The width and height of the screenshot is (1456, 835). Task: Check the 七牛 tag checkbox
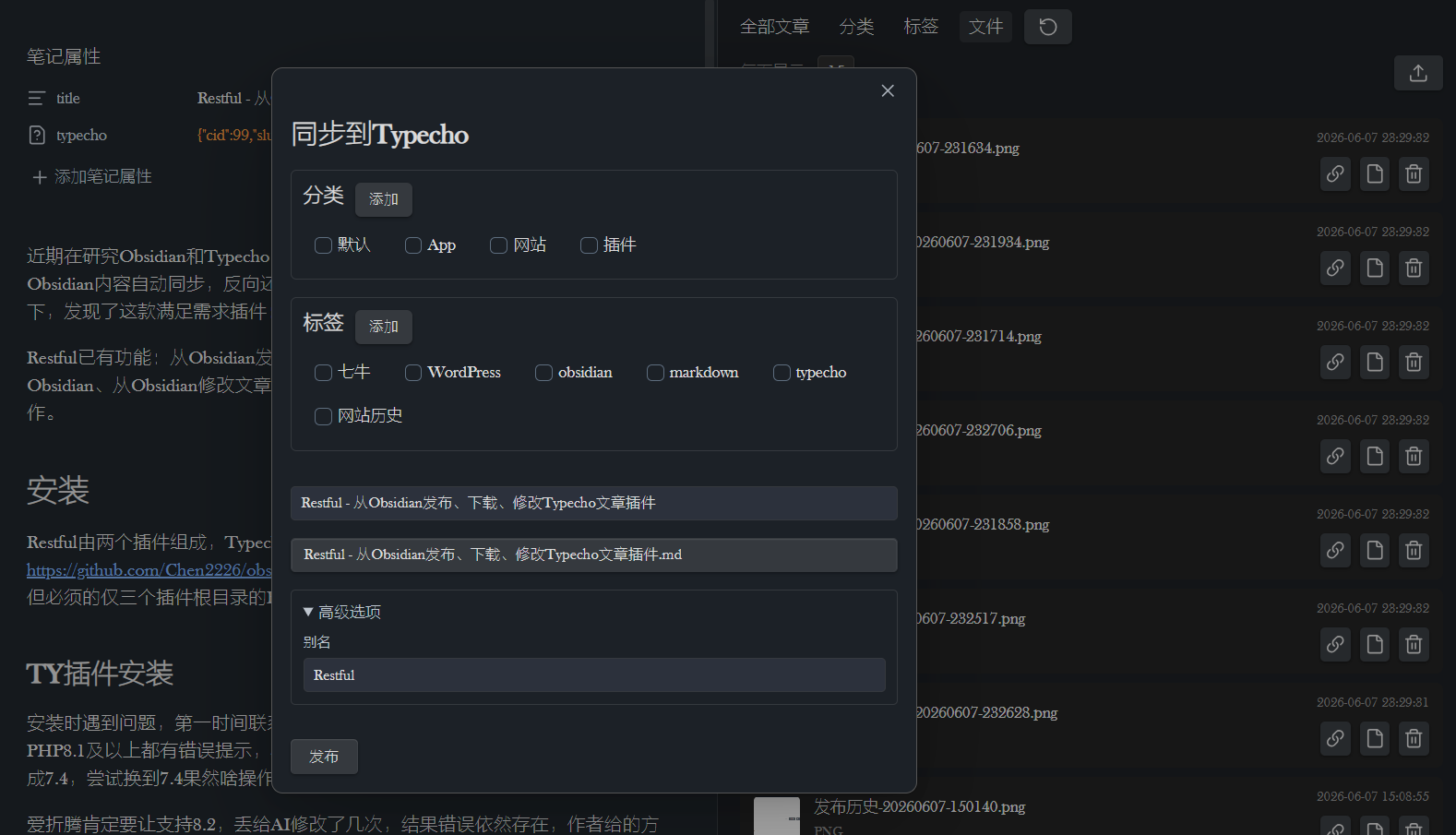(323, 373)
